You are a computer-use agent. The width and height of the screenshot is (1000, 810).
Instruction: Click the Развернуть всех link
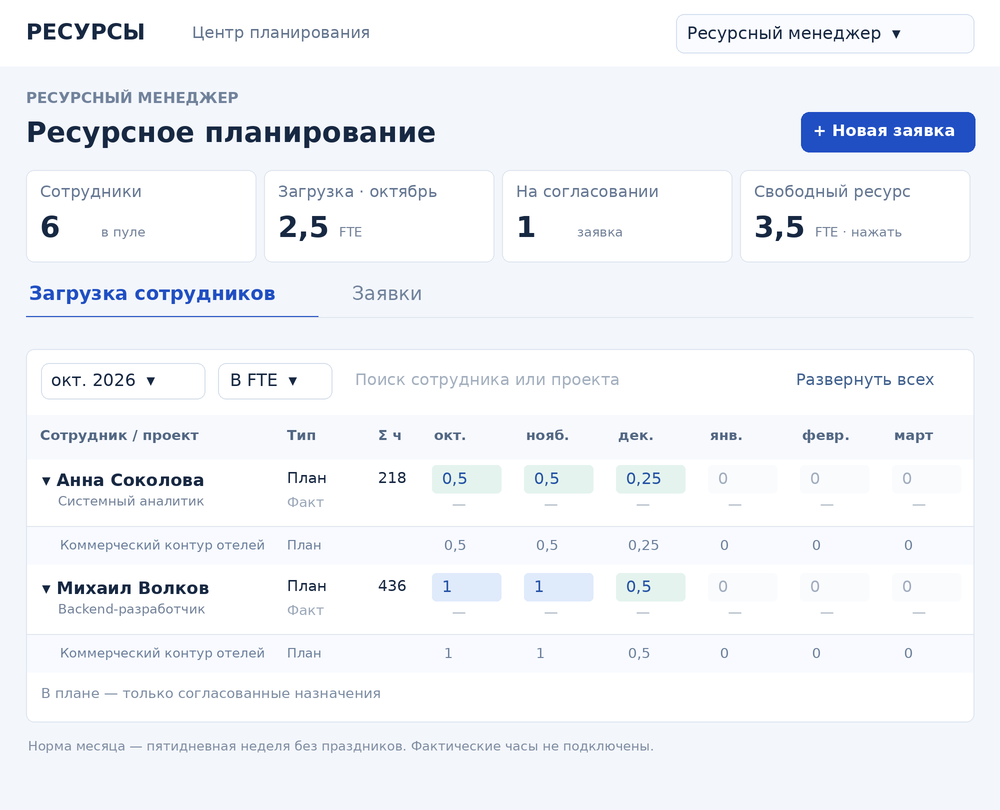pos(865,380)
